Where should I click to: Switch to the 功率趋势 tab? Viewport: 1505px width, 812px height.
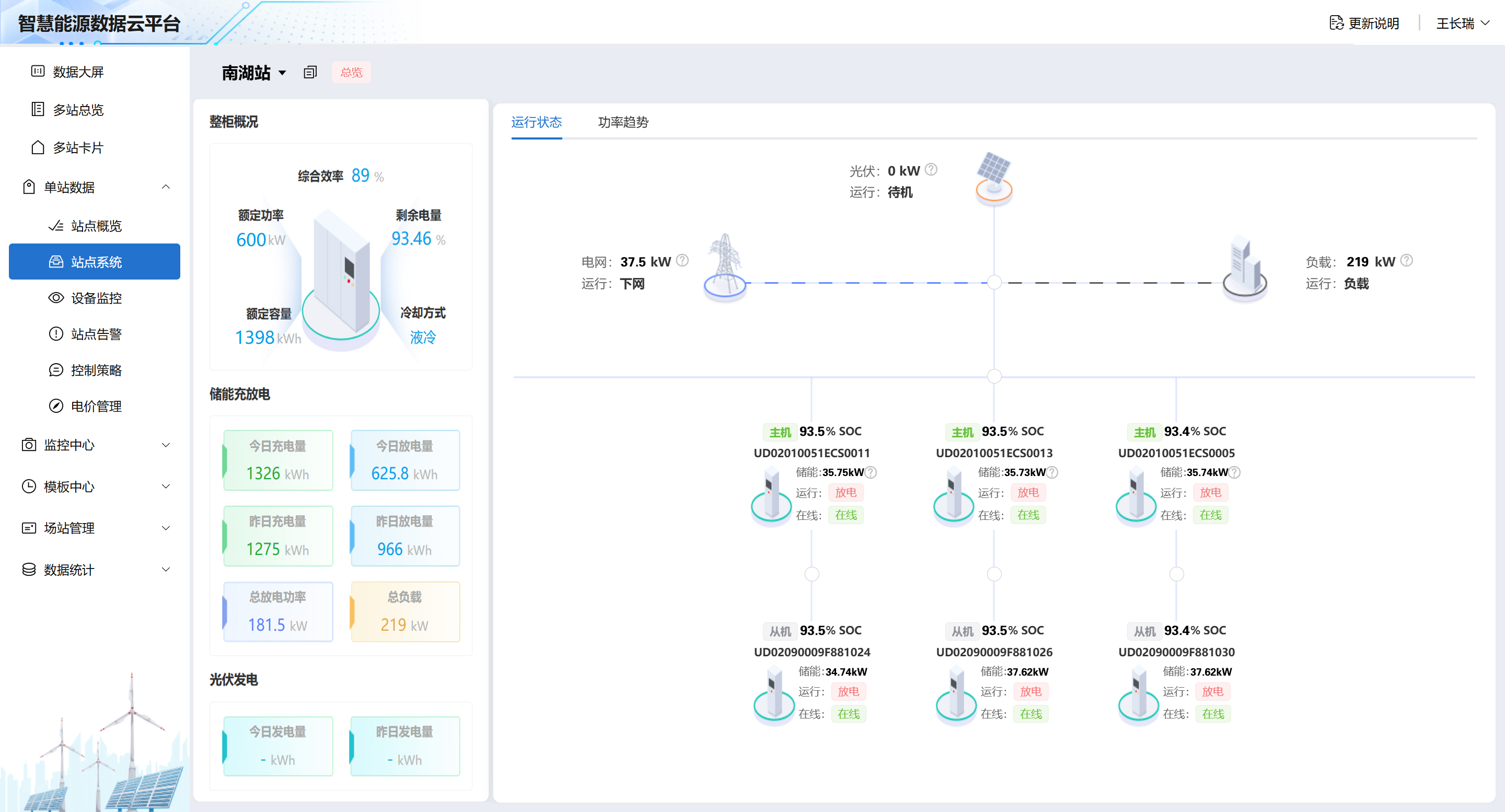[623, 122]
